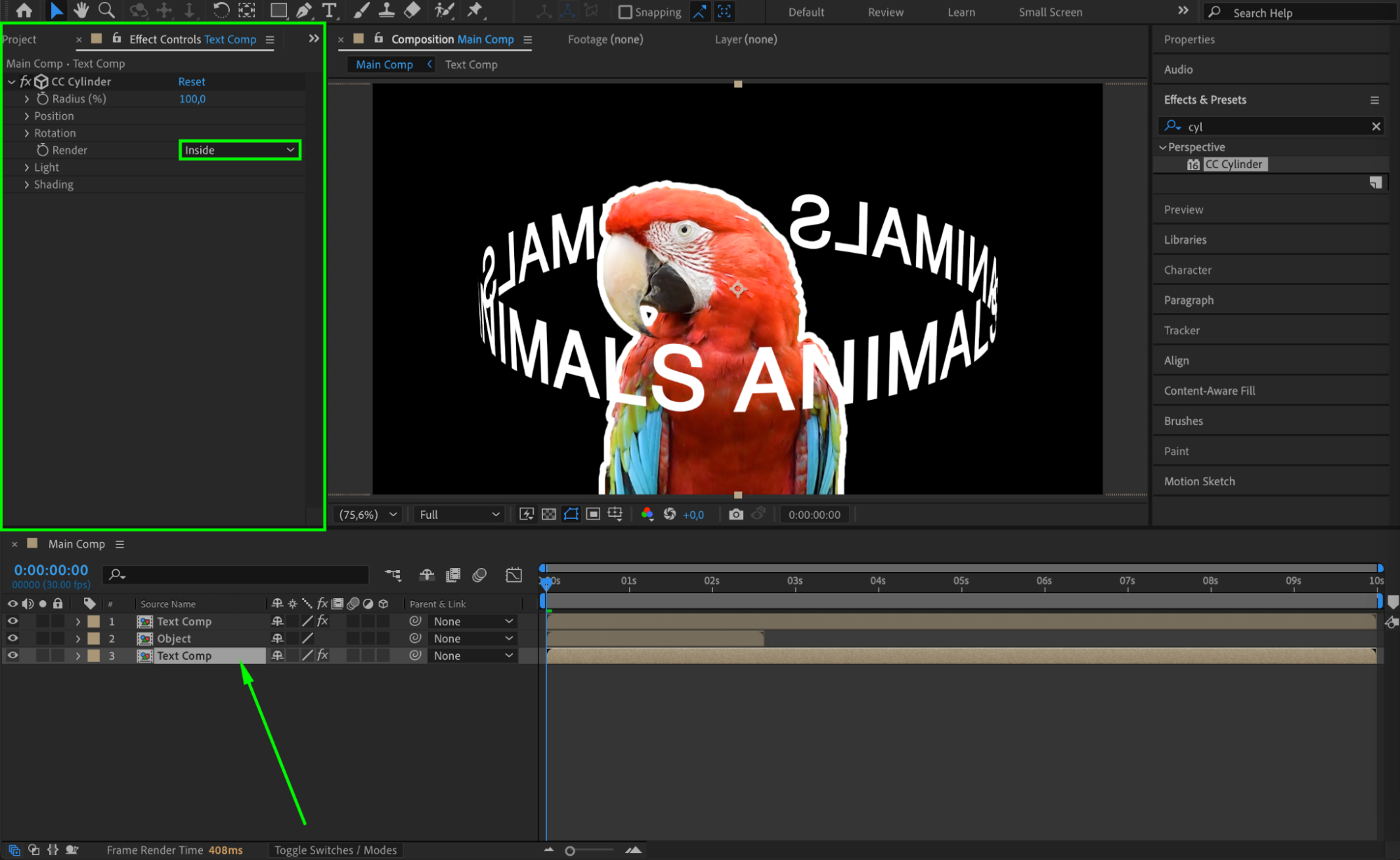Hide the Object layer eye toggle
The height and width of the screenshot is (860, 1400).
click(13, 639)
